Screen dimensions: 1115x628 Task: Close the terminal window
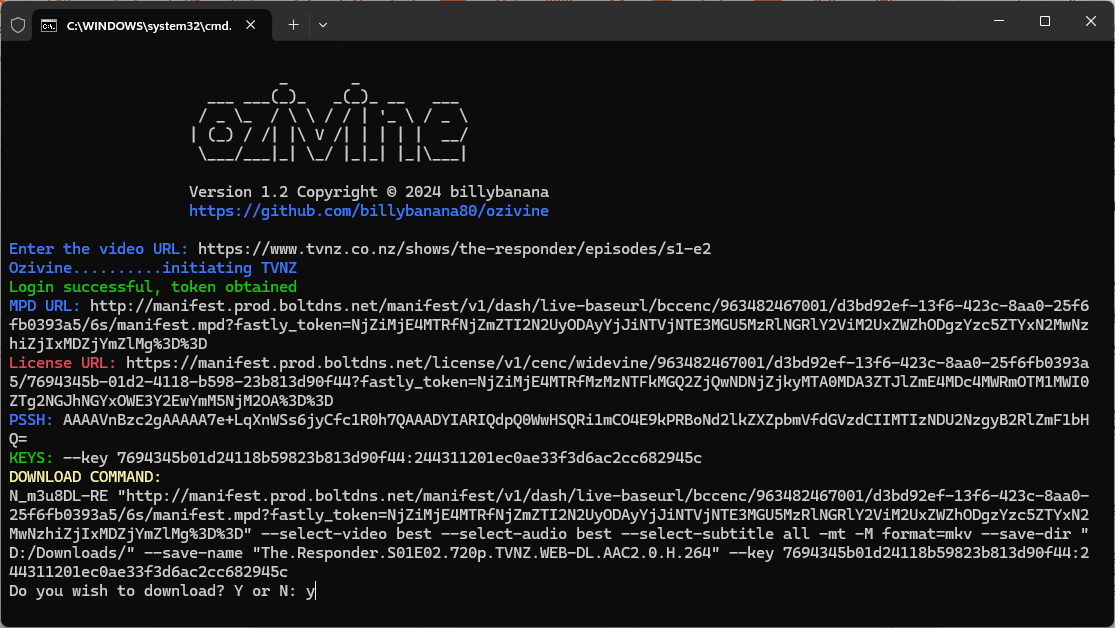tap(1091, 21)
